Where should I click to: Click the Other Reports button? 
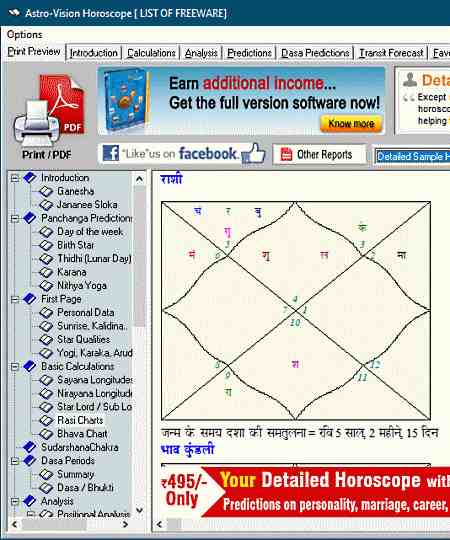pyautogui.click(x=319, y=154)
